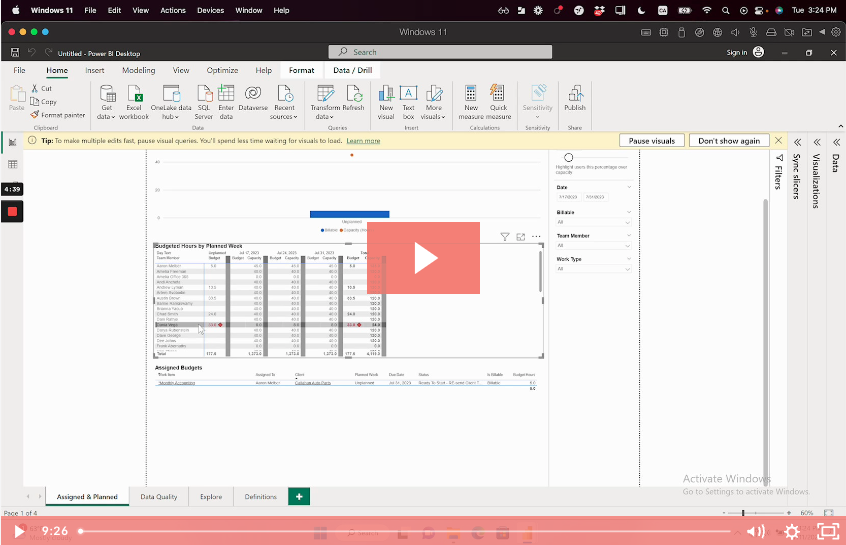Open Recent sources list
Image resolution: width=846 pixels, height=545 pixels.
tap(284, 102)
